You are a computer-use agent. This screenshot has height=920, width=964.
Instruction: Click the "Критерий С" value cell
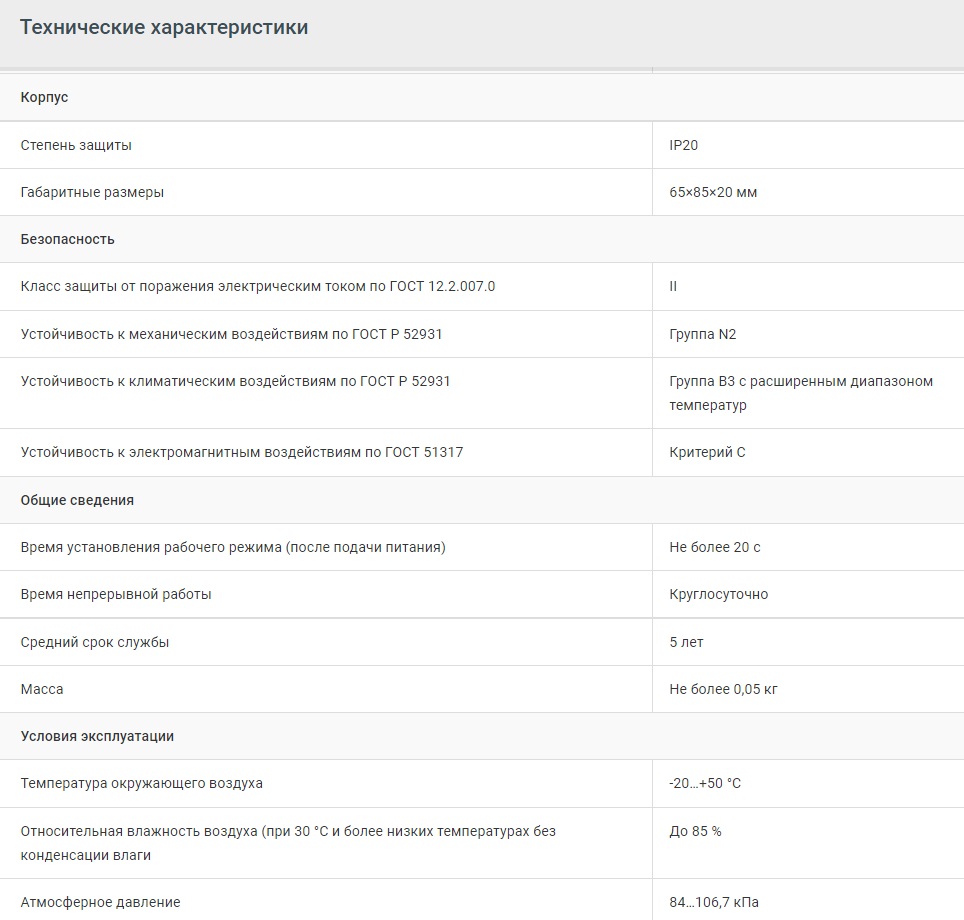tap(707, 452)
